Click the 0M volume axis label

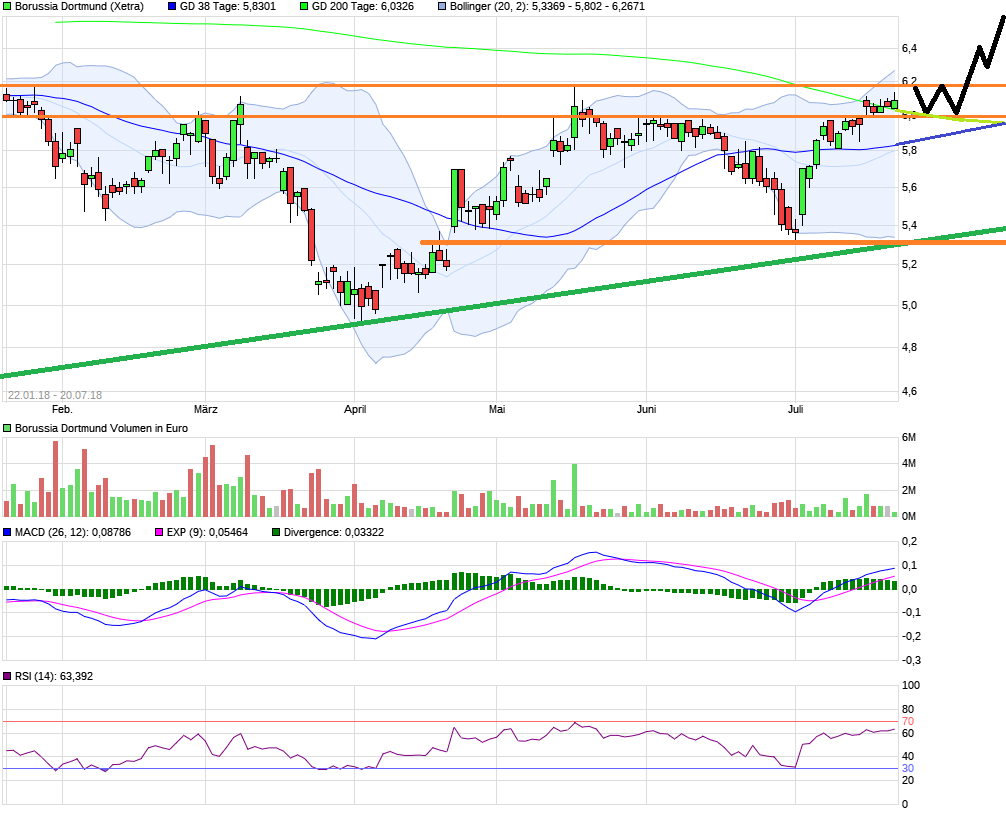(x=908, y=516)
